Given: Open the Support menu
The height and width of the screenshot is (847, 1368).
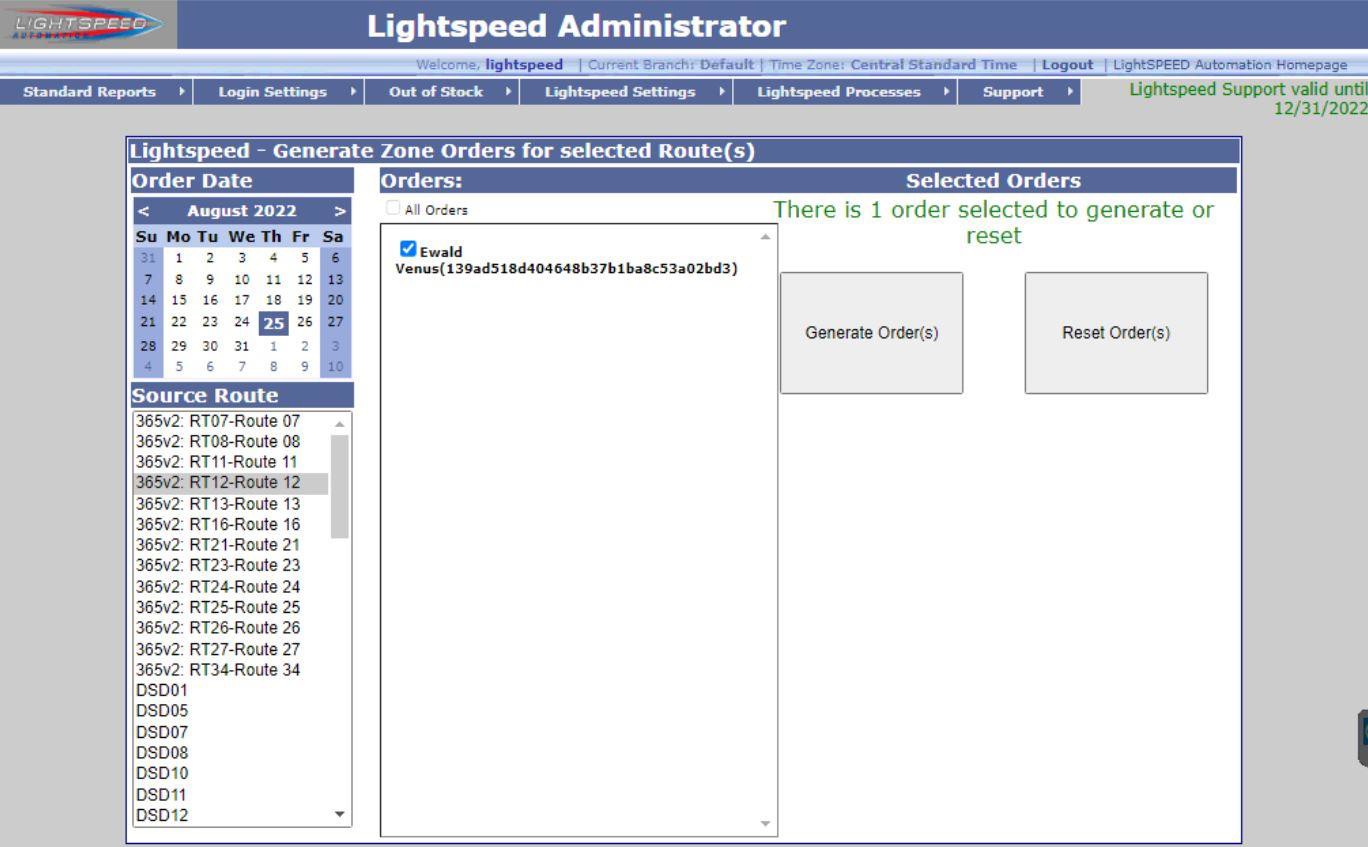Looking at the screenshot, I should click(x=1020, y=92).
